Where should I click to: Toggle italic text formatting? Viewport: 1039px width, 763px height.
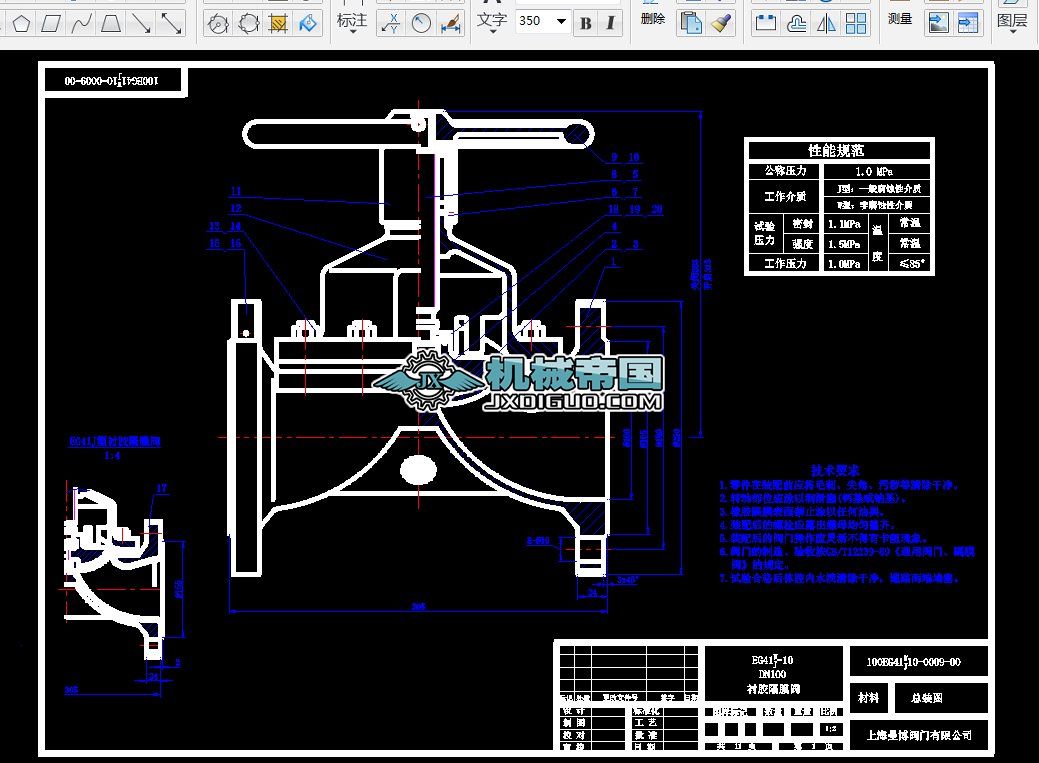pyautogui.click(x=610, y=23)
